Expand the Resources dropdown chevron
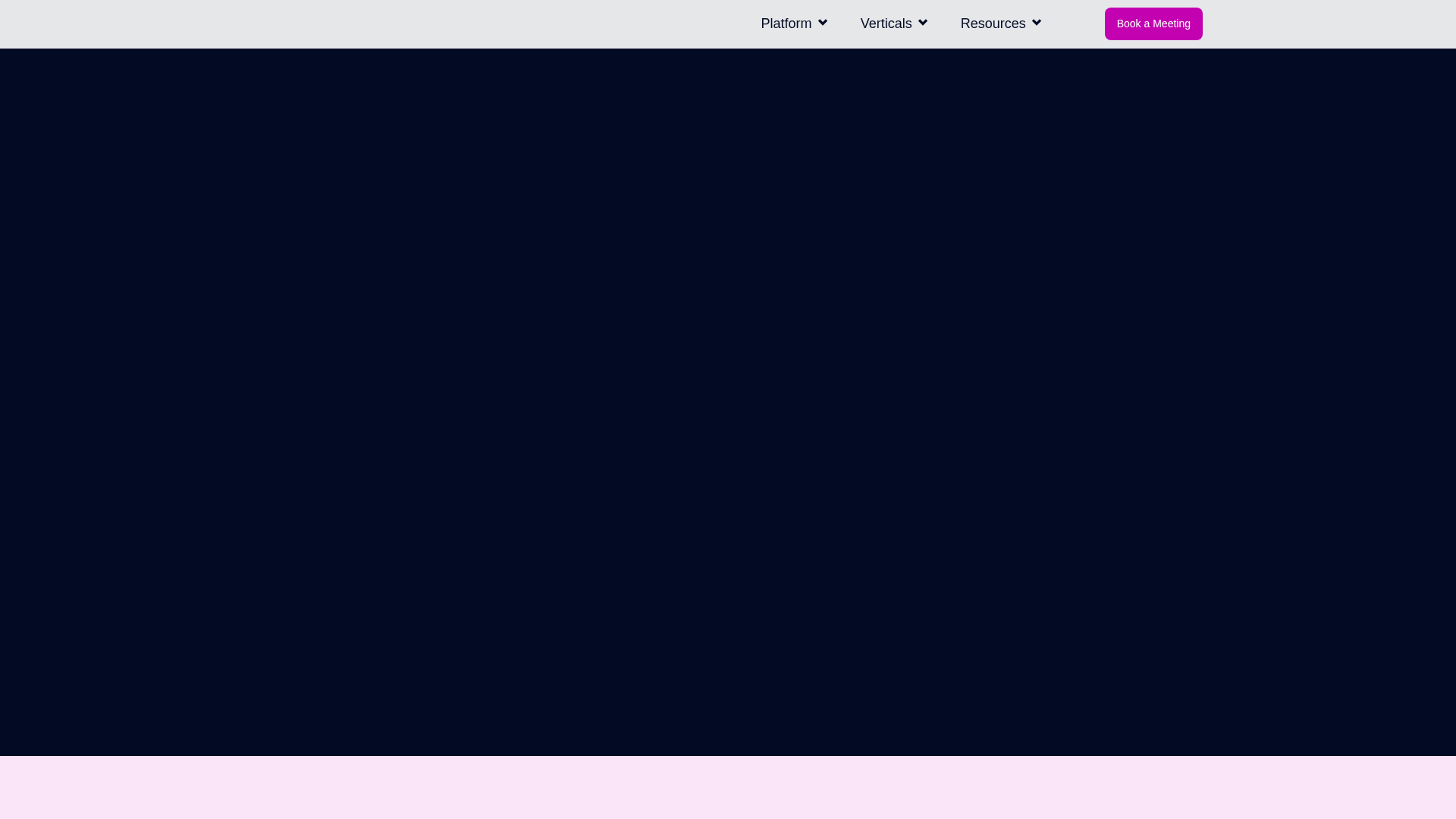The width and height of the screenshot is (1456, 819). (x=1037, y=23)
